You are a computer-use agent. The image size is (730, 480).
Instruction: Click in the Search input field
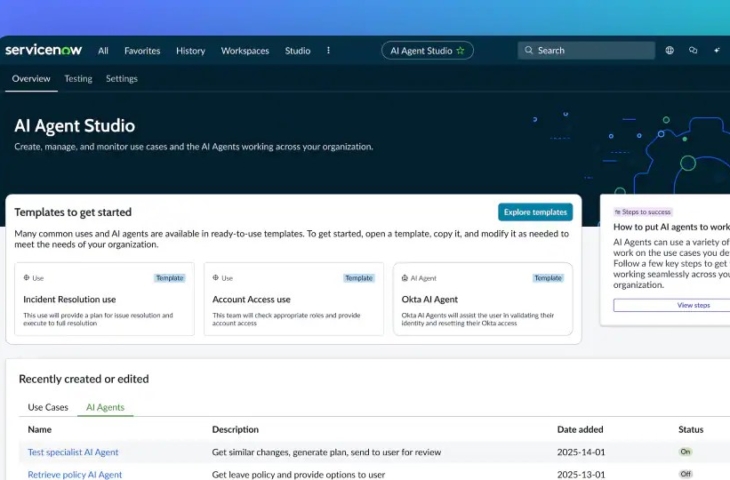coord(586,50)
